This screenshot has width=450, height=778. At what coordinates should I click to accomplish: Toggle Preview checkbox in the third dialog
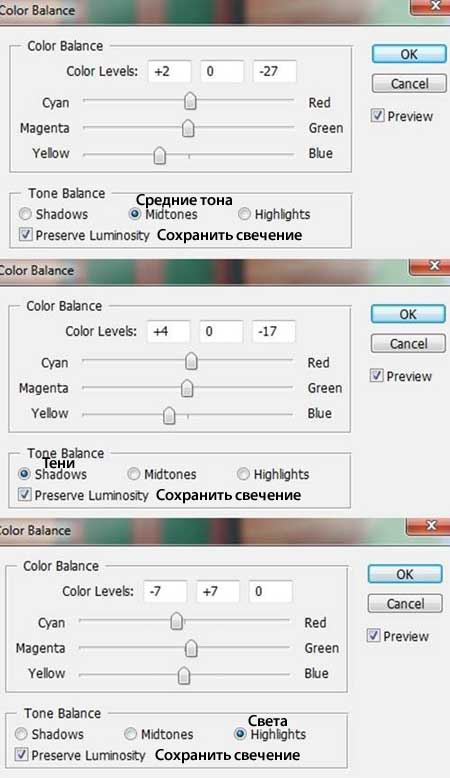[373, 636]
